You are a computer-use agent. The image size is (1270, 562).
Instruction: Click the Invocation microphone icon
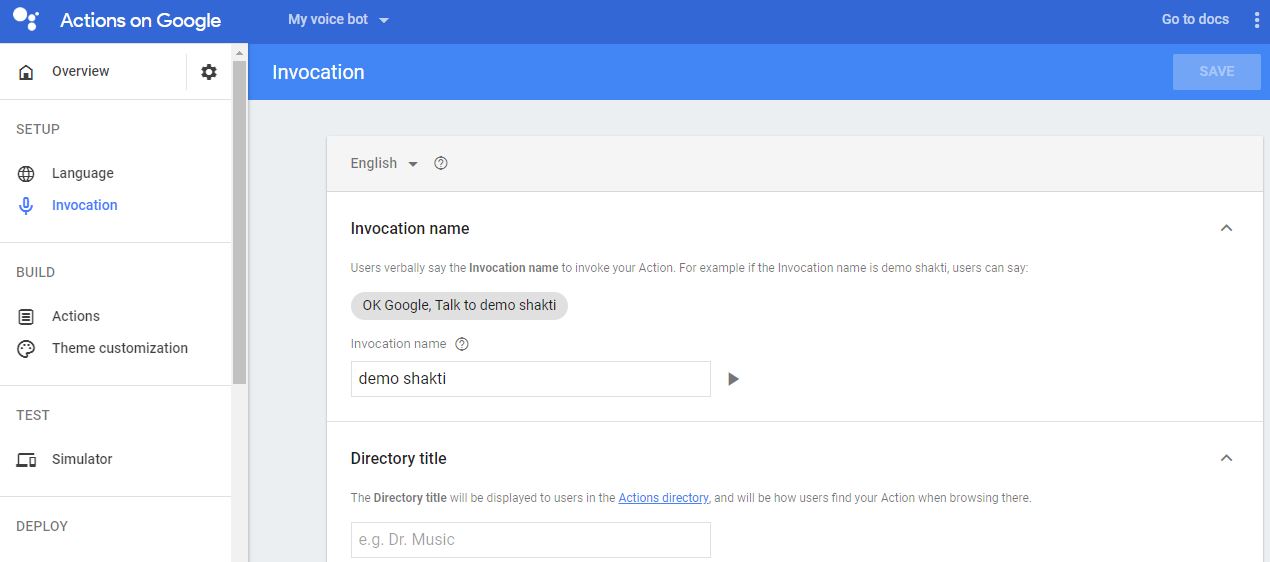[26, 206]
